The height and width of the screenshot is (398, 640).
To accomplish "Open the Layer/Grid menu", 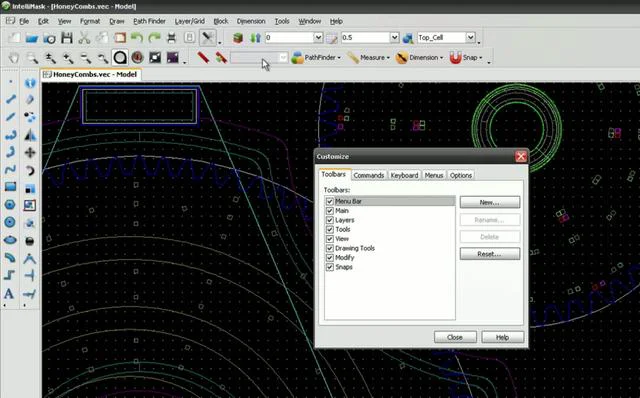I will coord(190,21).
